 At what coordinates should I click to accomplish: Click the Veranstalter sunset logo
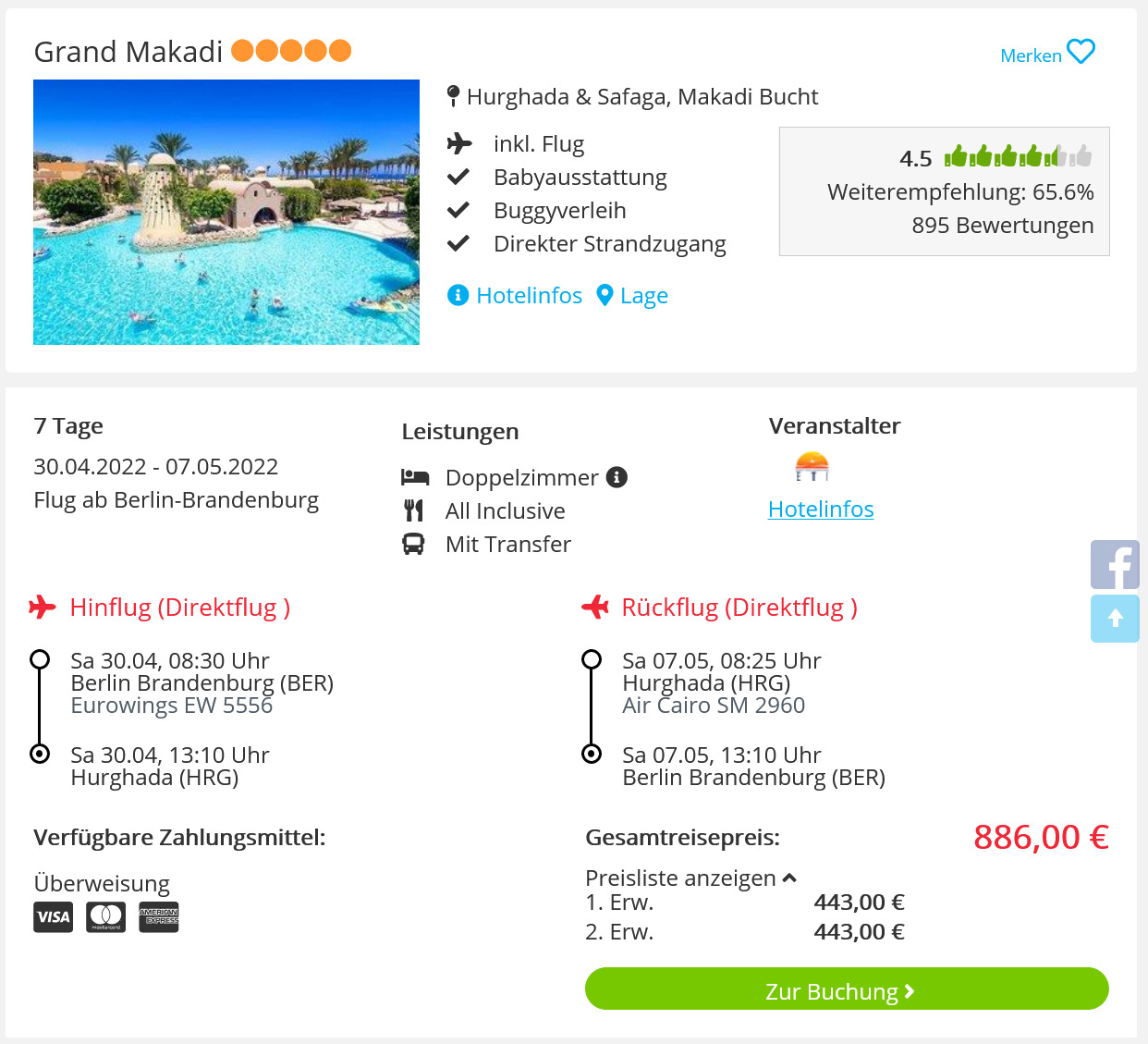coord(812,466)
